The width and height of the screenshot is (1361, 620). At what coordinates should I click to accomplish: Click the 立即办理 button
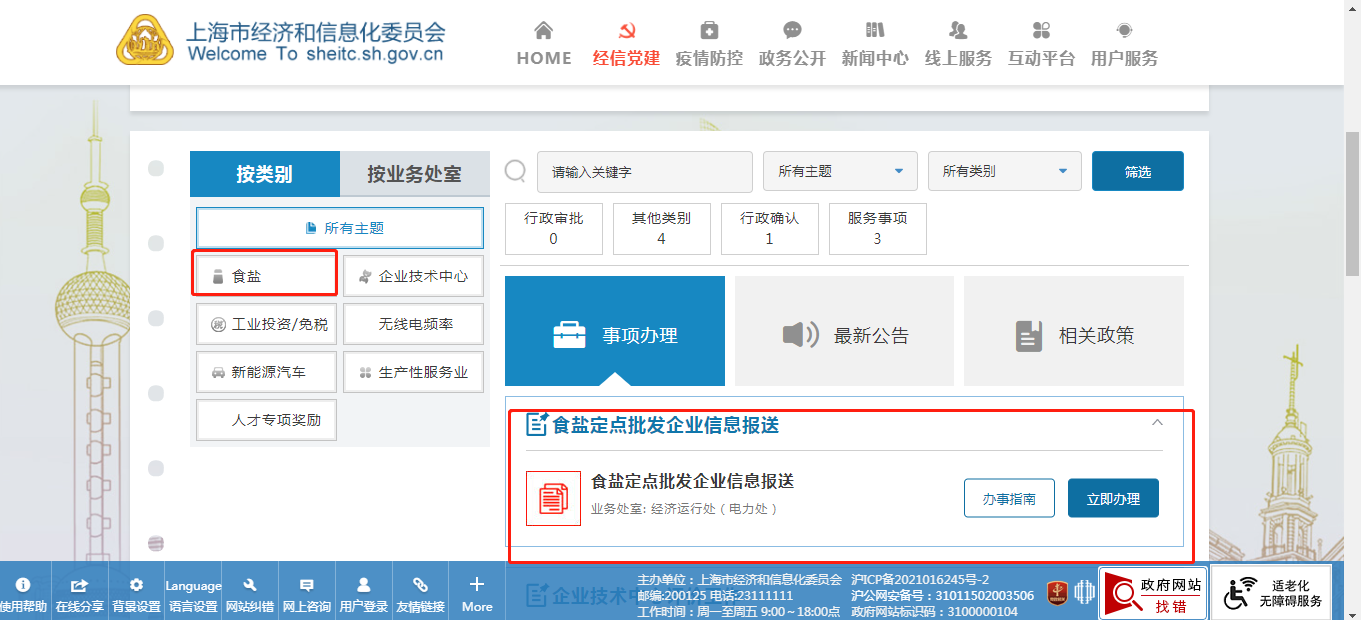pos(1113,498)
